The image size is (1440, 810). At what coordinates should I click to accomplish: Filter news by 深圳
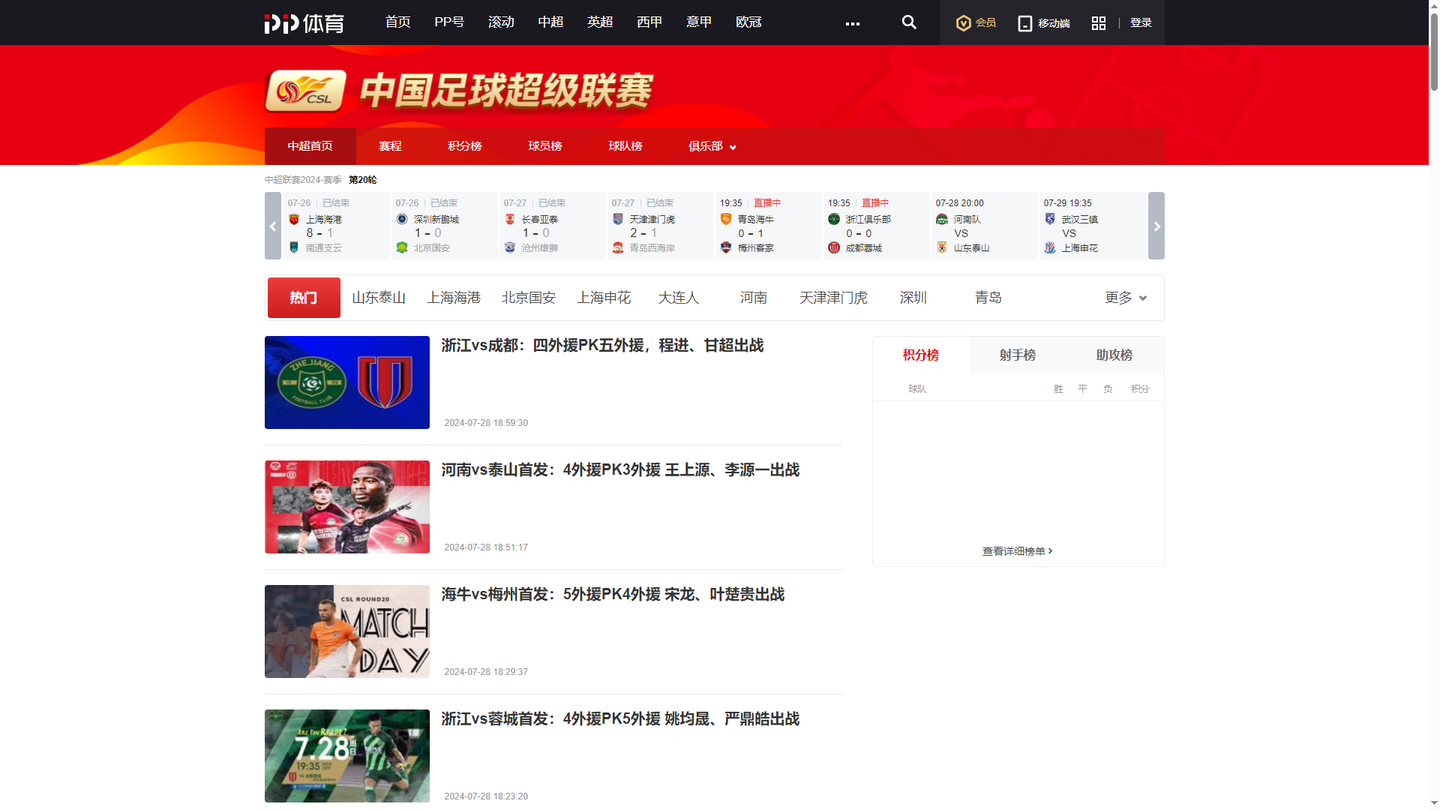click(x=913, y=298)
